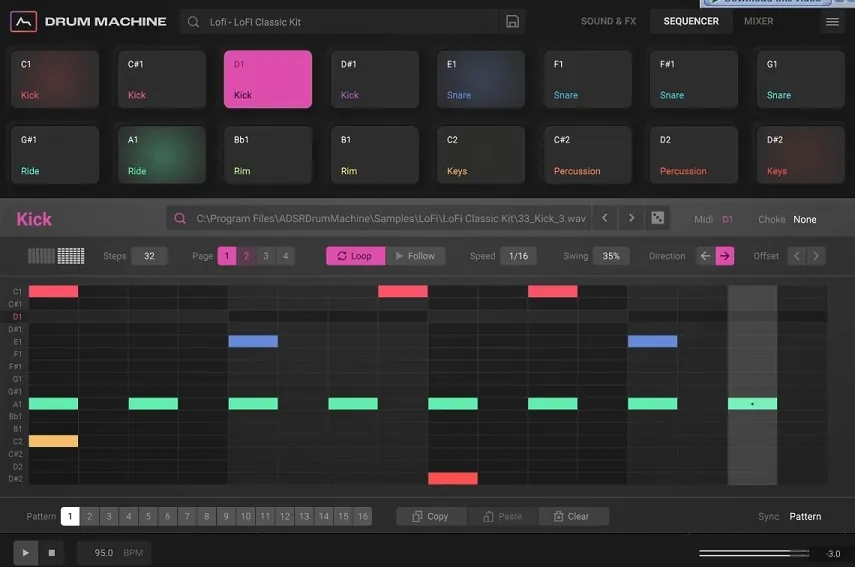855x567 pixels.
Task: Paste the pattern
Action: point(502,516)
